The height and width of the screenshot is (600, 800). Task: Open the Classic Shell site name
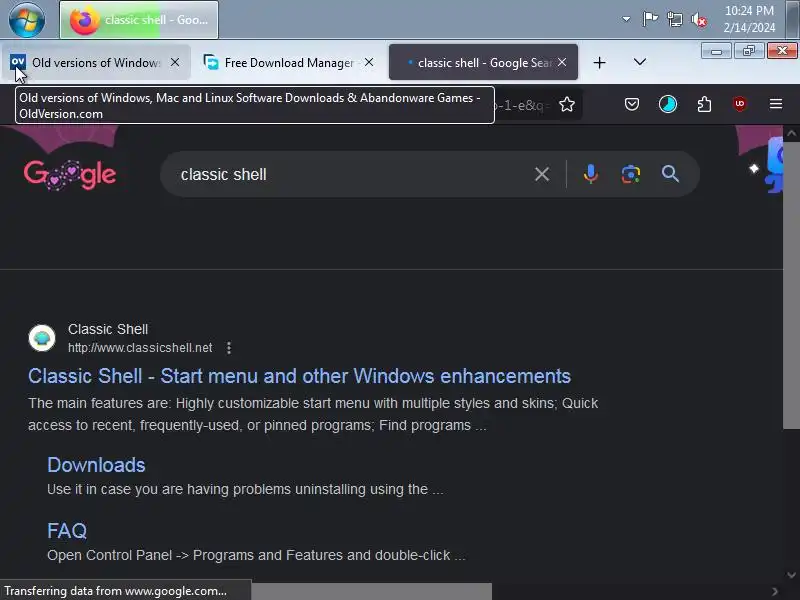[108, 330]
